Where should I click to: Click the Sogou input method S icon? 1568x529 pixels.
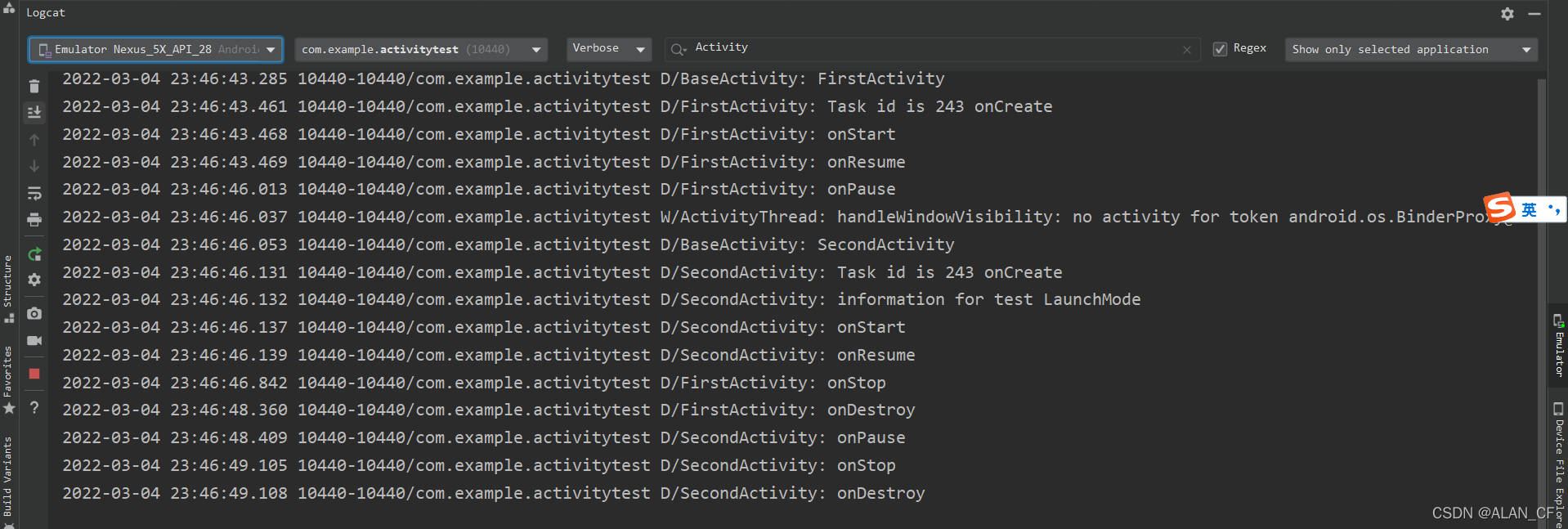(1500, 208)
